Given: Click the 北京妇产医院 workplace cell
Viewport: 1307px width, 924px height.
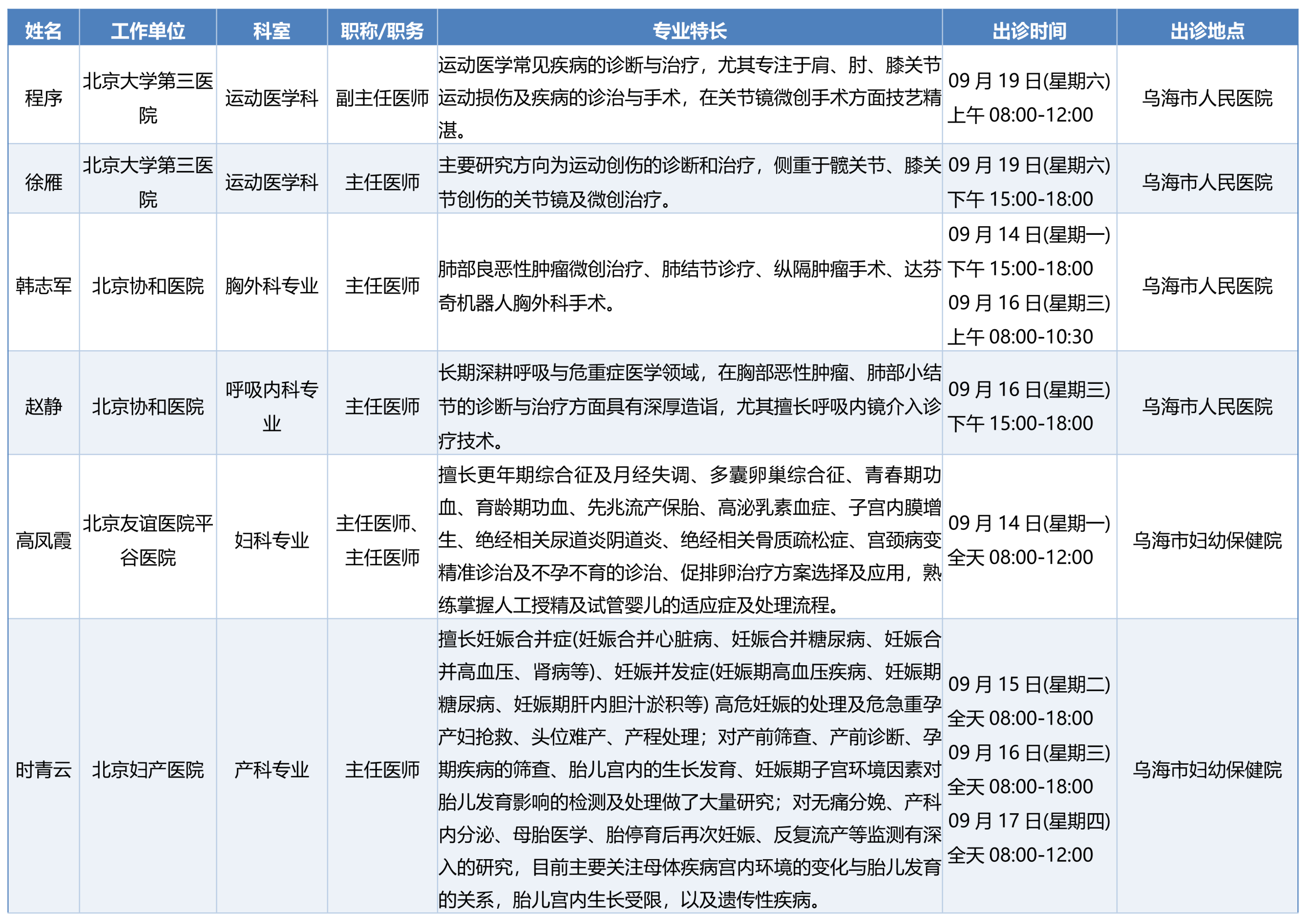Looking at the screenshot, I should click(148, 770).
